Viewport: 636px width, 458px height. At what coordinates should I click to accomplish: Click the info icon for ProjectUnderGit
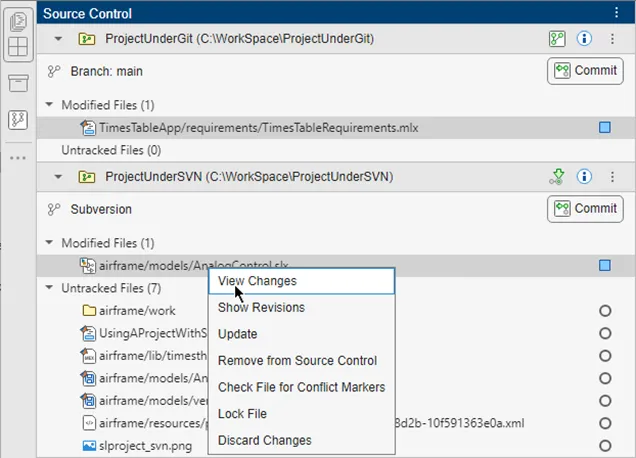[585, 39]
